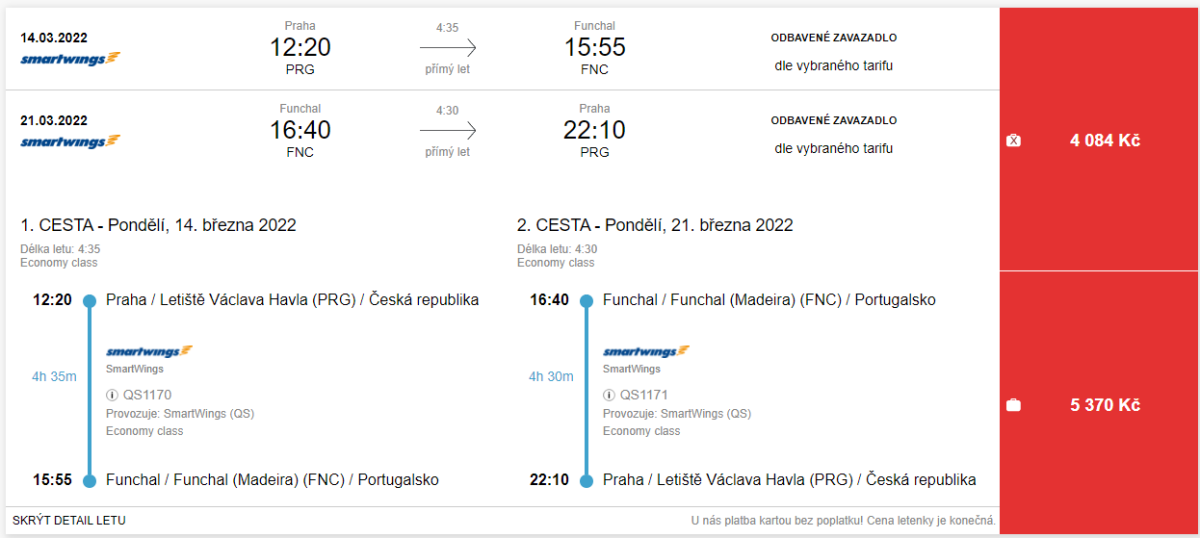Click the outbound Prague departure timeline dot at 12:20
This screenshot has width=1200, height=538.
click(89, 300)
